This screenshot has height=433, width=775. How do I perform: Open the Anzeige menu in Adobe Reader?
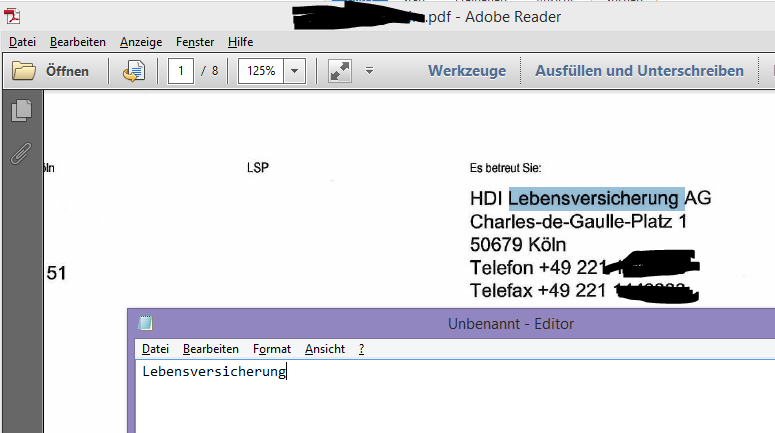(141, 42)
